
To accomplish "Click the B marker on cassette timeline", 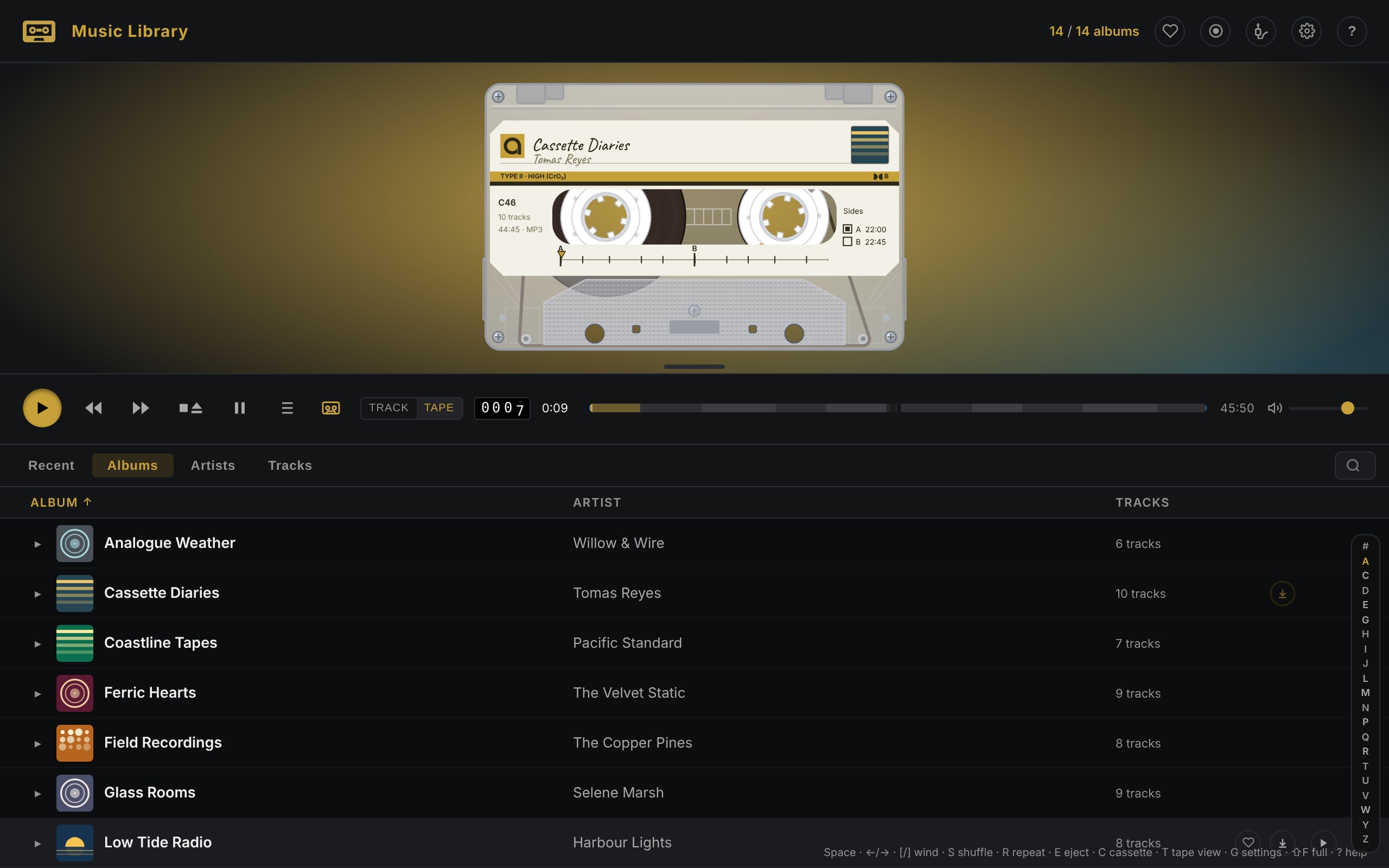I will (694, 256).
